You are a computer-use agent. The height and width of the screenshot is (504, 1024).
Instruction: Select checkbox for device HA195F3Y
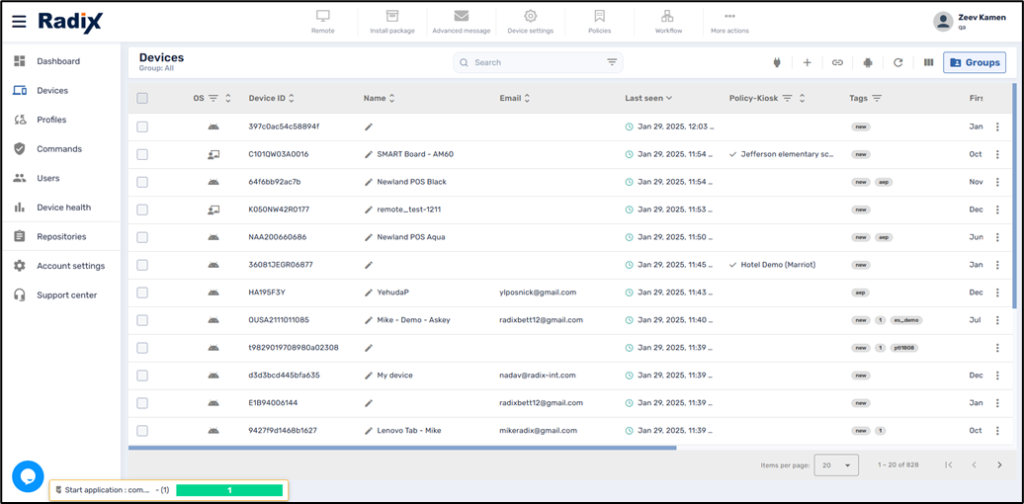click(142, 292)
